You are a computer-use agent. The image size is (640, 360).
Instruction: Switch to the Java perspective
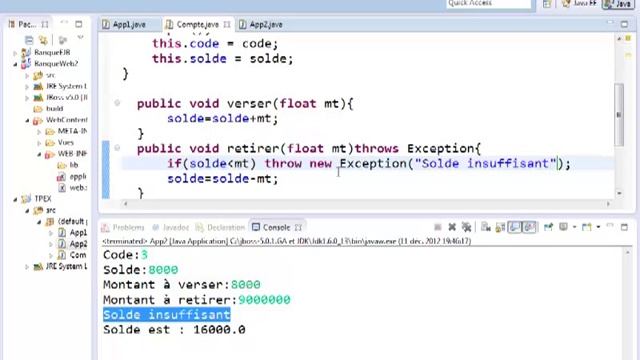[x=618, y=4]
